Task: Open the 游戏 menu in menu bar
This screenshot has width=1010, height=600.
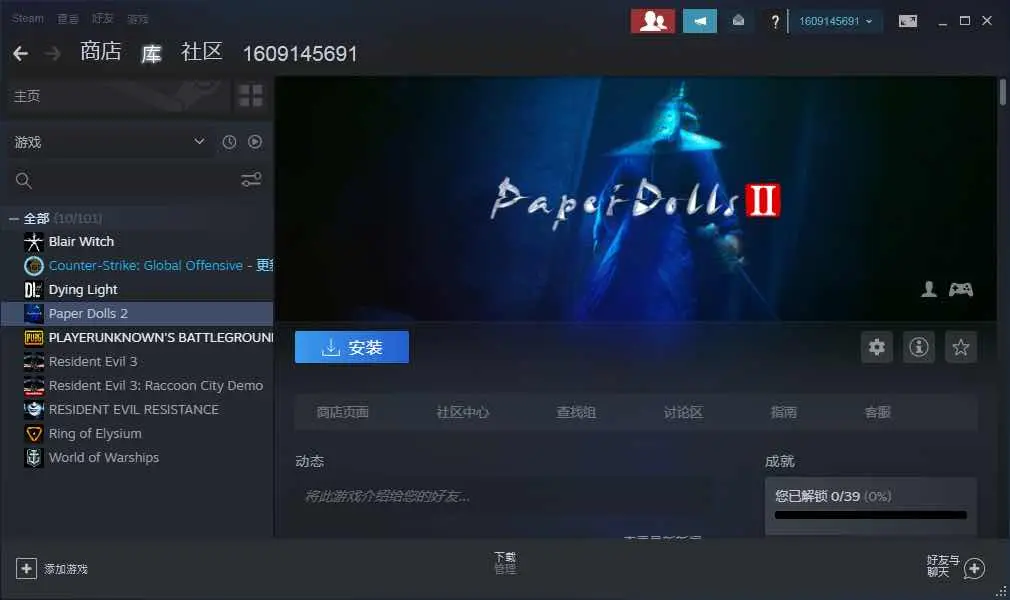Action: pos(138,19)
